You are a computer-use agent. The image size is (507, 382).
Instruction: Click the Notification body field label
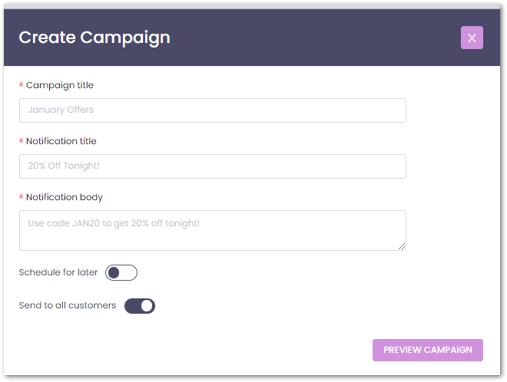[64, 197]
